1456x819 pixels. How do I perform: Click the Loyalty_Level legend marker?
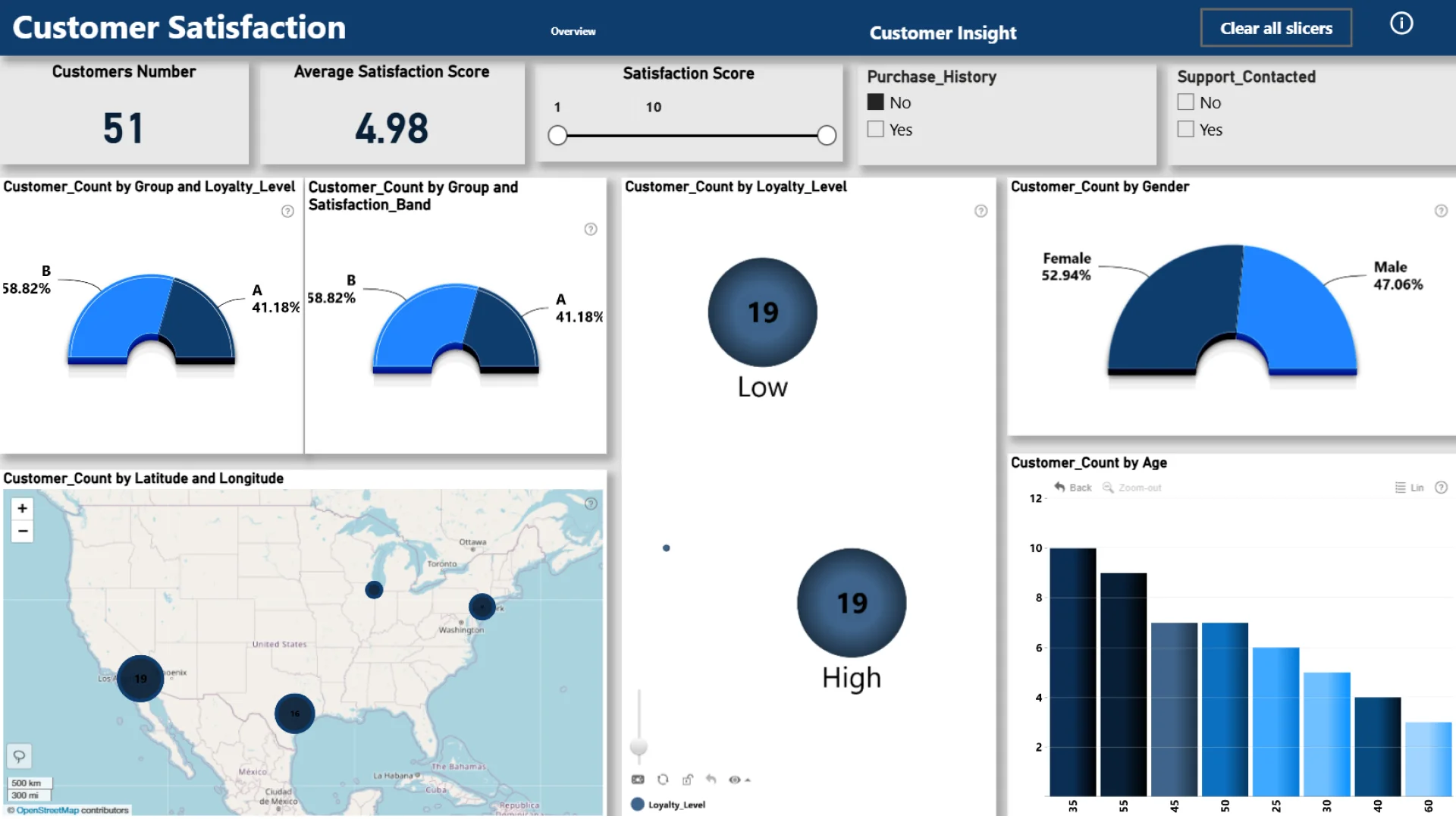638,805
